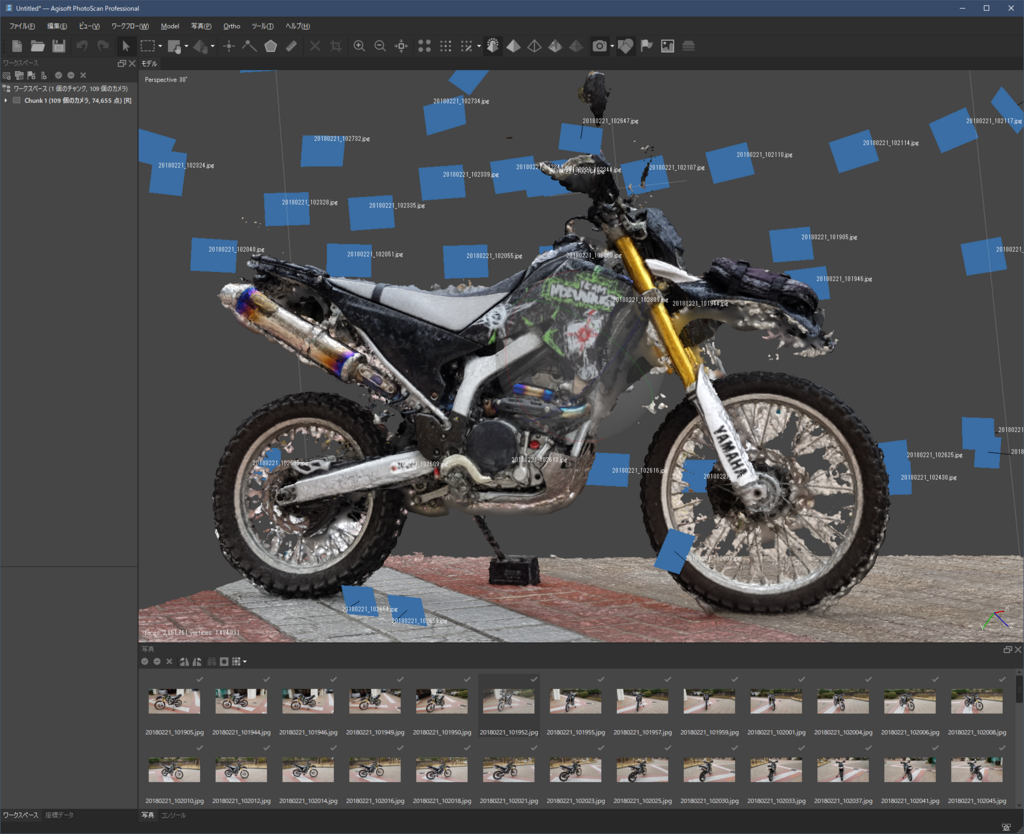The height and width of the screenshot is (834, 1024).
Task: Click the Add Photos icon in Workspace toolbar
Action: coord(19,75)
